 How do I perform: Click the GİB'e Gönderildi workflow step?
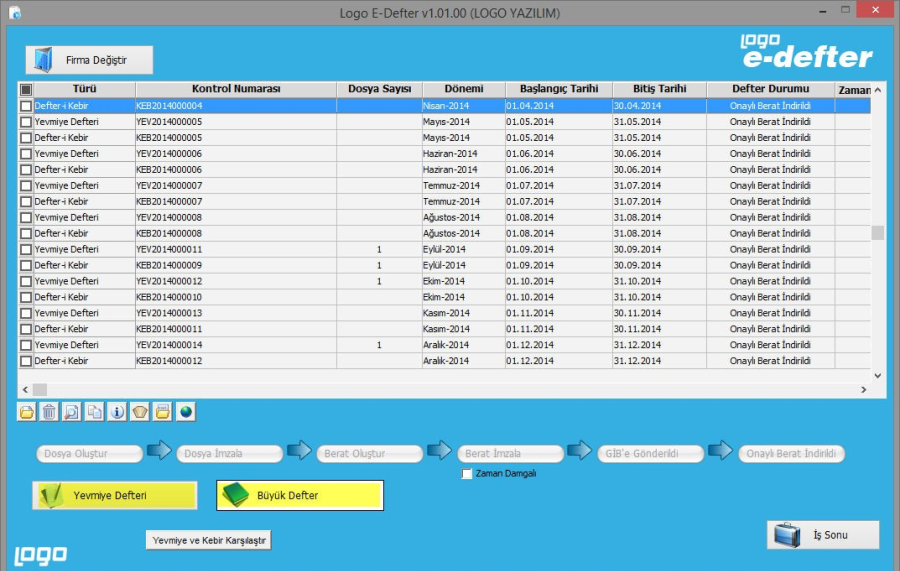click(651, 453)
